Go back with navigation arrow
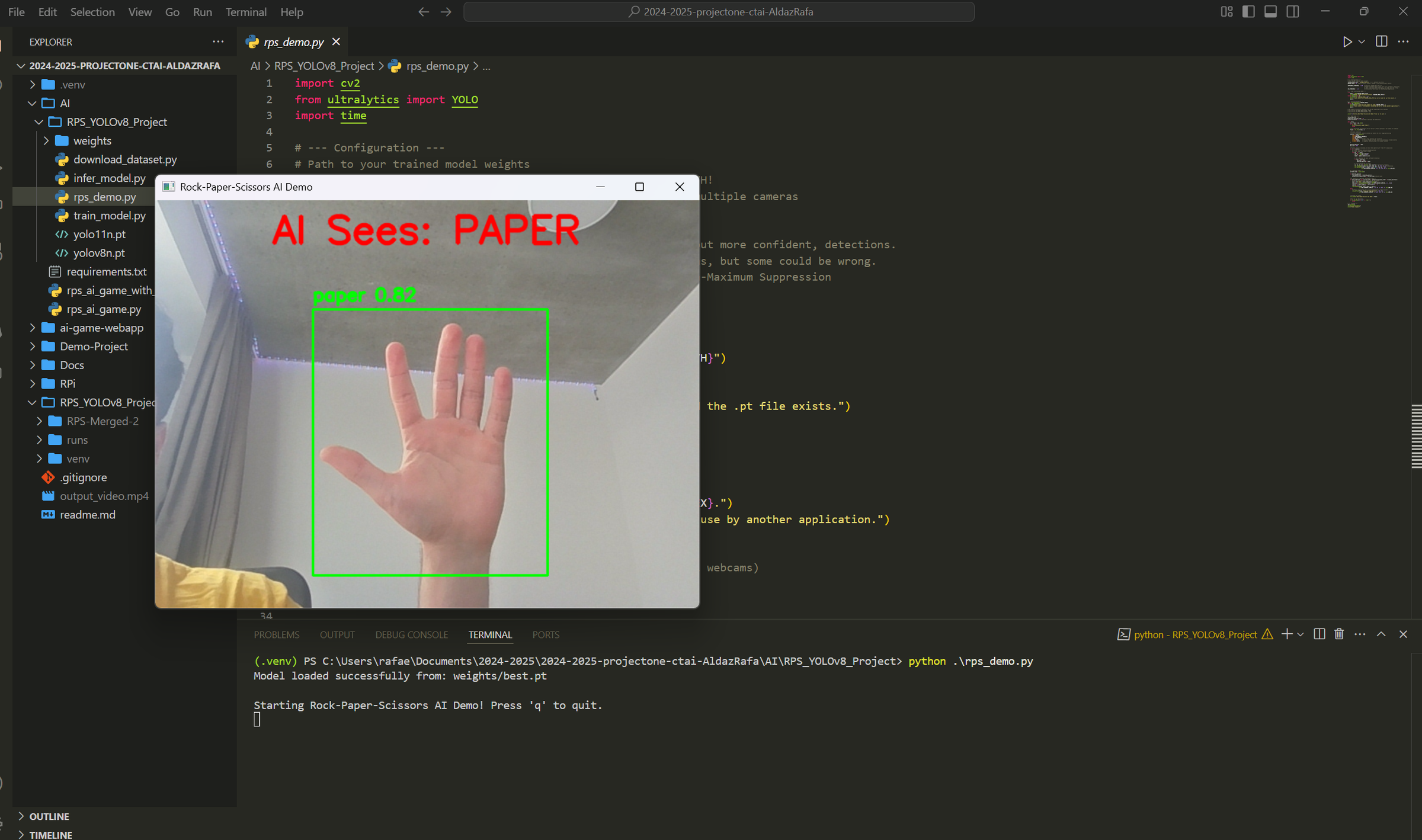Screen dimensions: 1422x840 (423, 12)
